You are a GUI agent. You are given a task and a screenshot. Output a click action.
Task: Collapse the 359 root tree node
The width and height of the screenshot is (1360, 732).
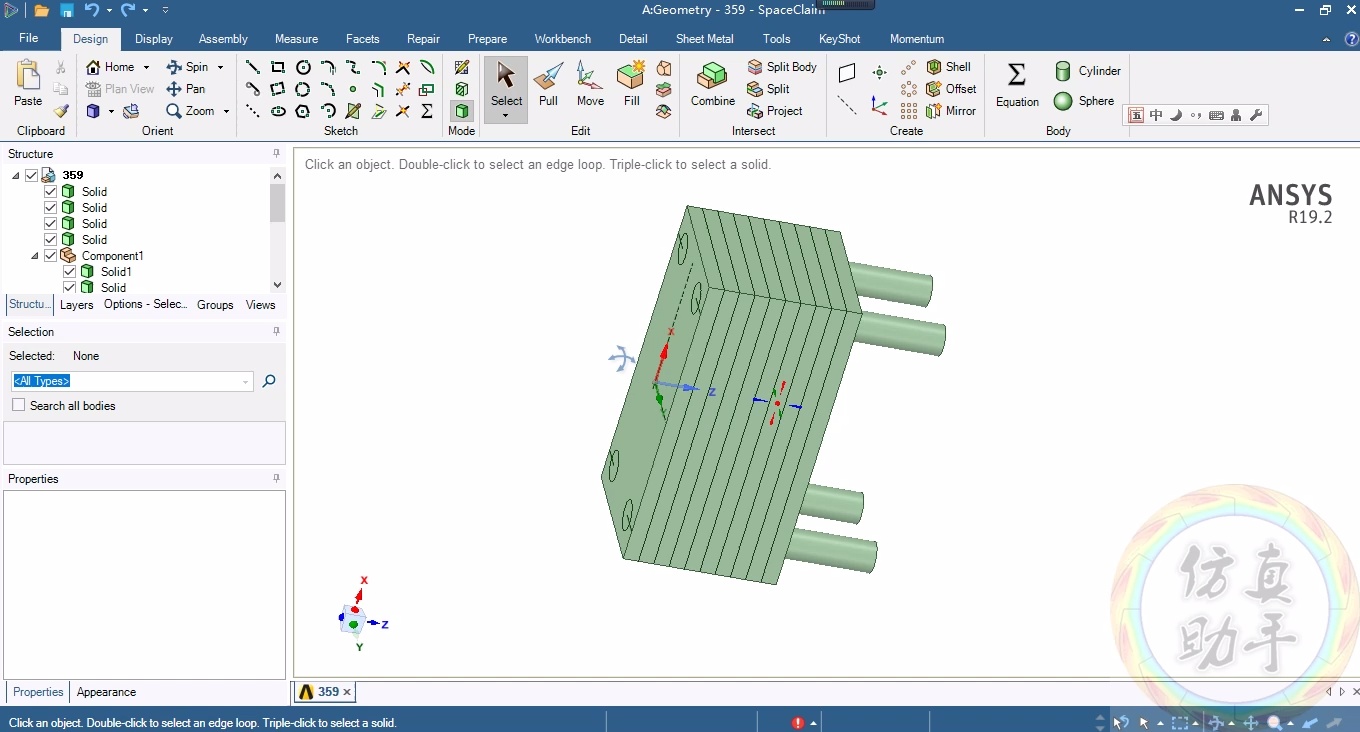point(15,174)
